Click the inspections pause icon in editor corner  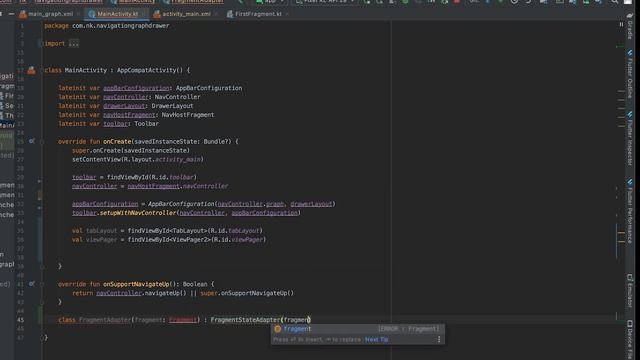pyautogui.click(x=621, y=24)
